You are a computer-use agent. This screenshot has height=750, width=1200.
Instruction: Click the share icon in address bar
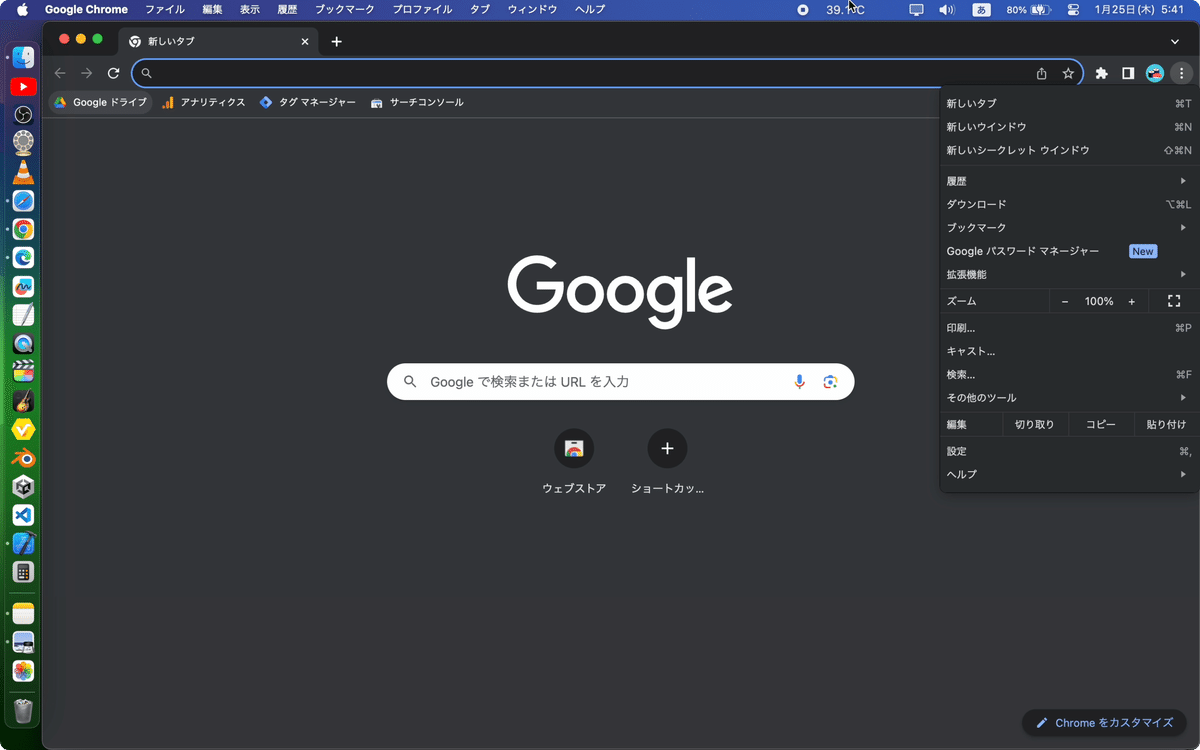pos(1042,73)
